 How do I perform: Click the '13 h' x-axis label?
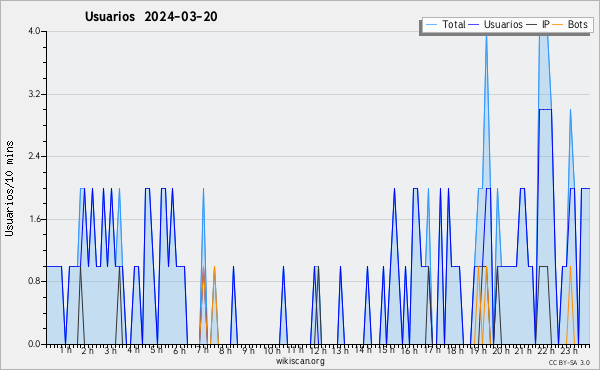(340, 350)
